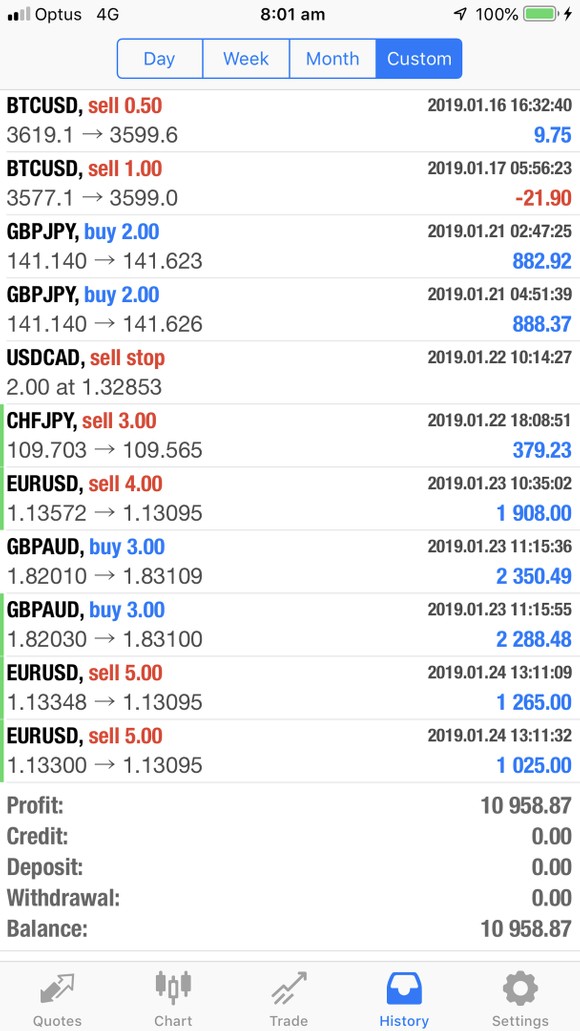Open the Settings gear icon
The image size is (580, 1031).
pos(520,989)
